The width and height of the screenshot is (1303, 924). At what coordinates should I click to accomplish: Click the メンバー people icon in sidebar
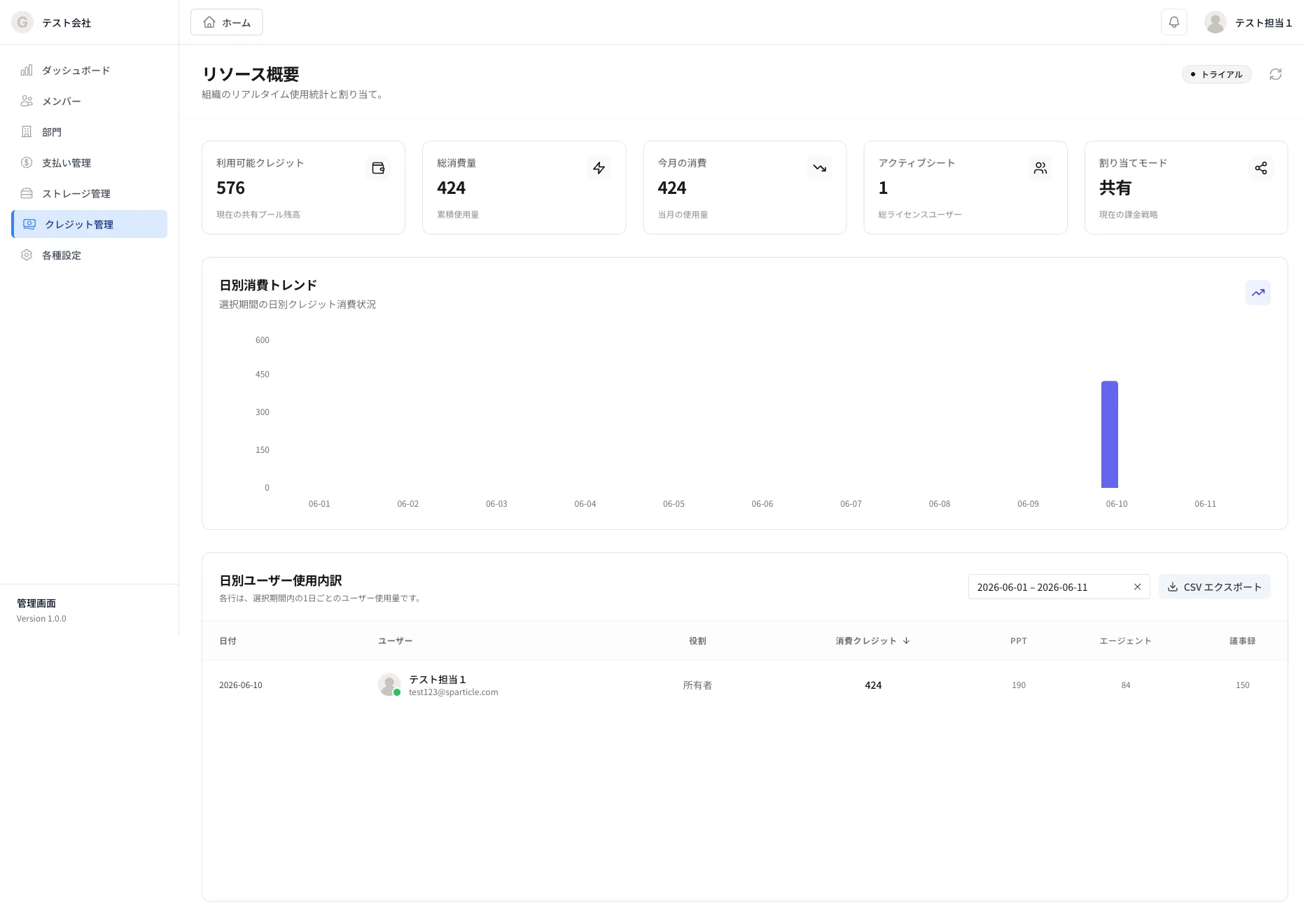click(27, 101)
